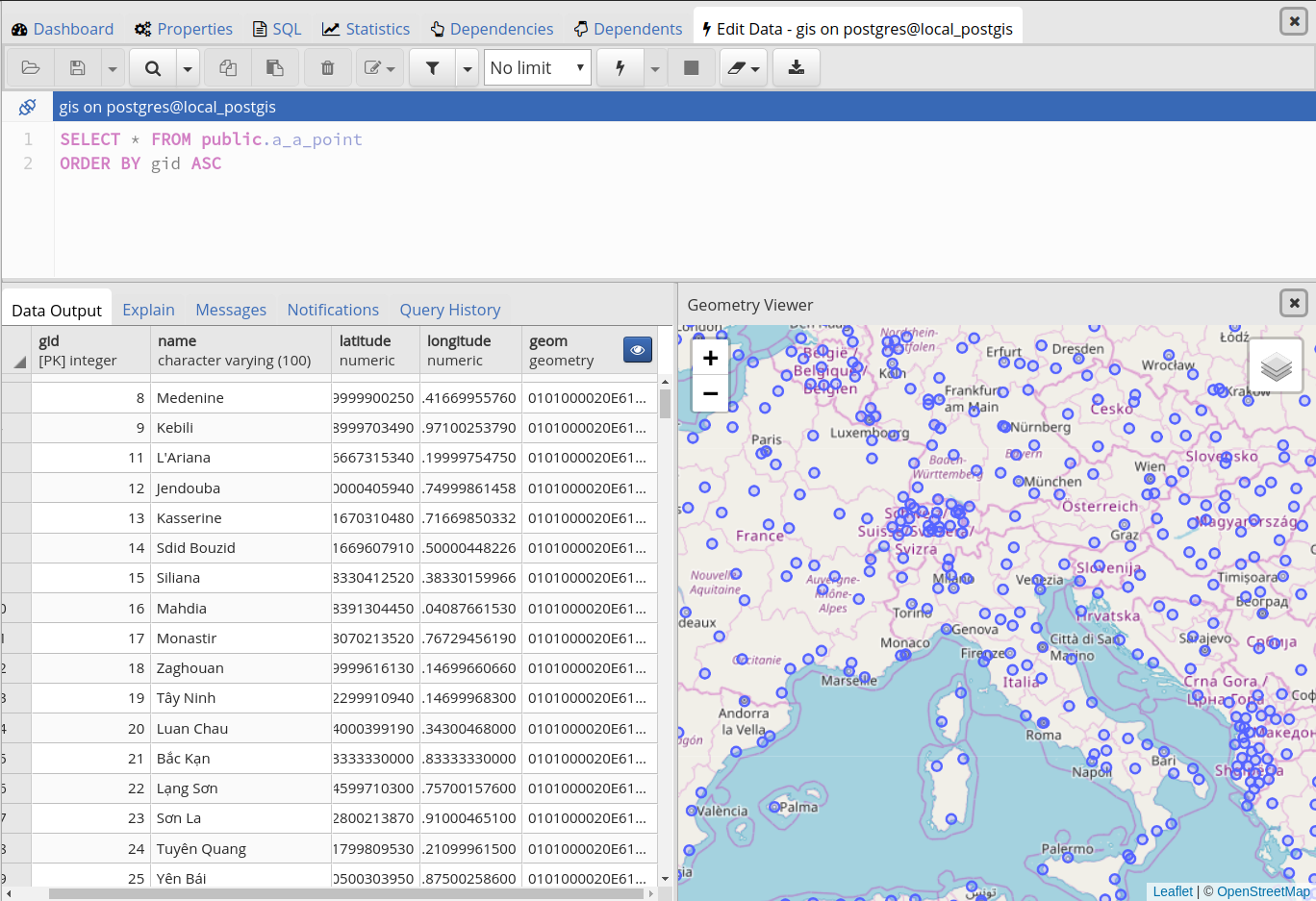Open the map layers control
The height and width of the screenshot is (901, 1316).
click(x=1276, y=366)
